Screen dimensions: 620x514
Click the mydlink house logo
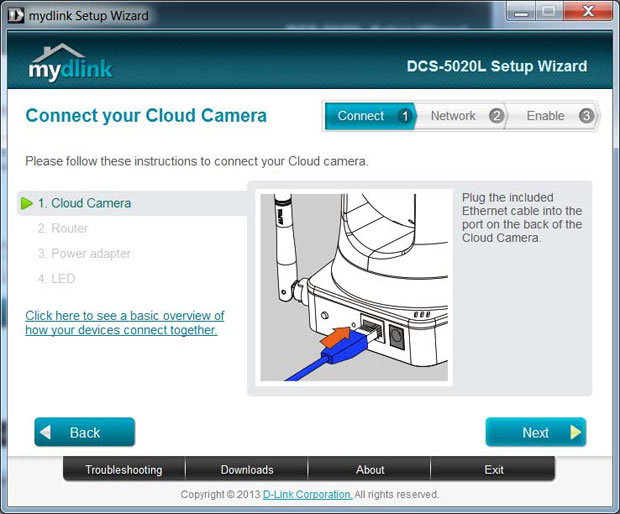click(x=70, y=62)
